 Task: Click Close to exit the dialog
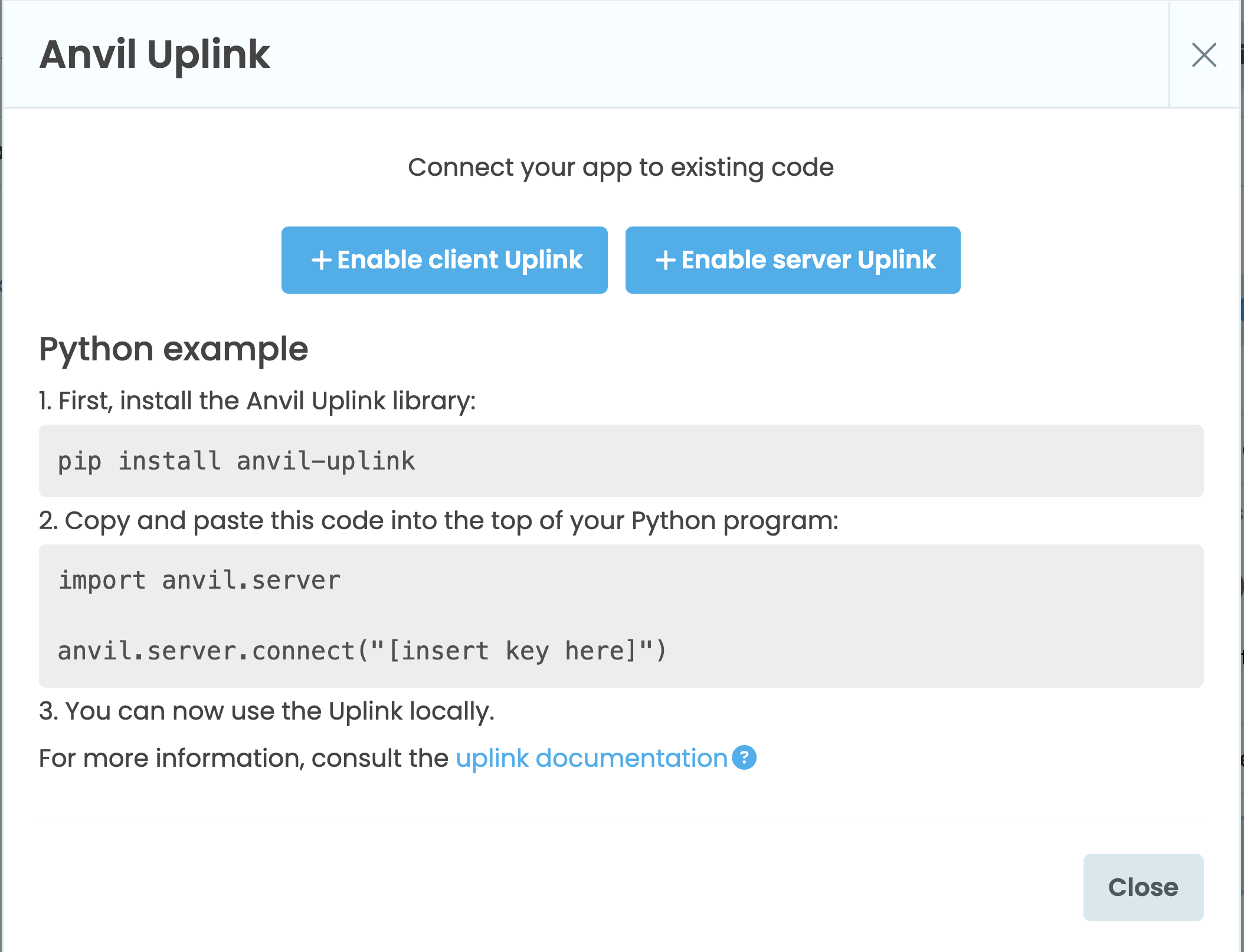[x=1142, y=887]
